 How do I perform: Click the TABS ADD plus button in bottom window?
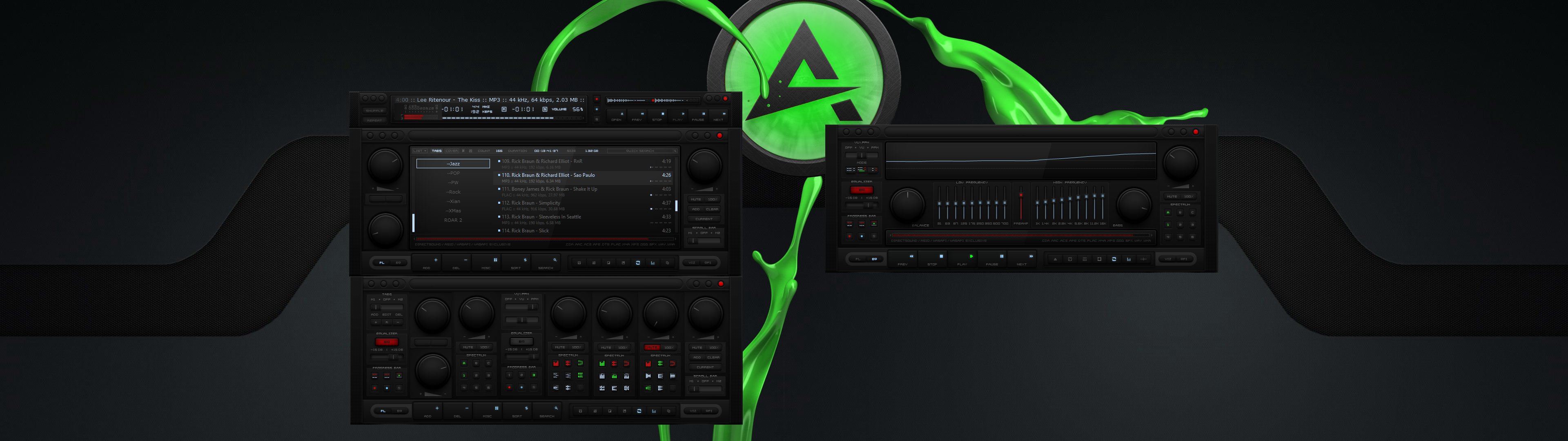[376, 322]
